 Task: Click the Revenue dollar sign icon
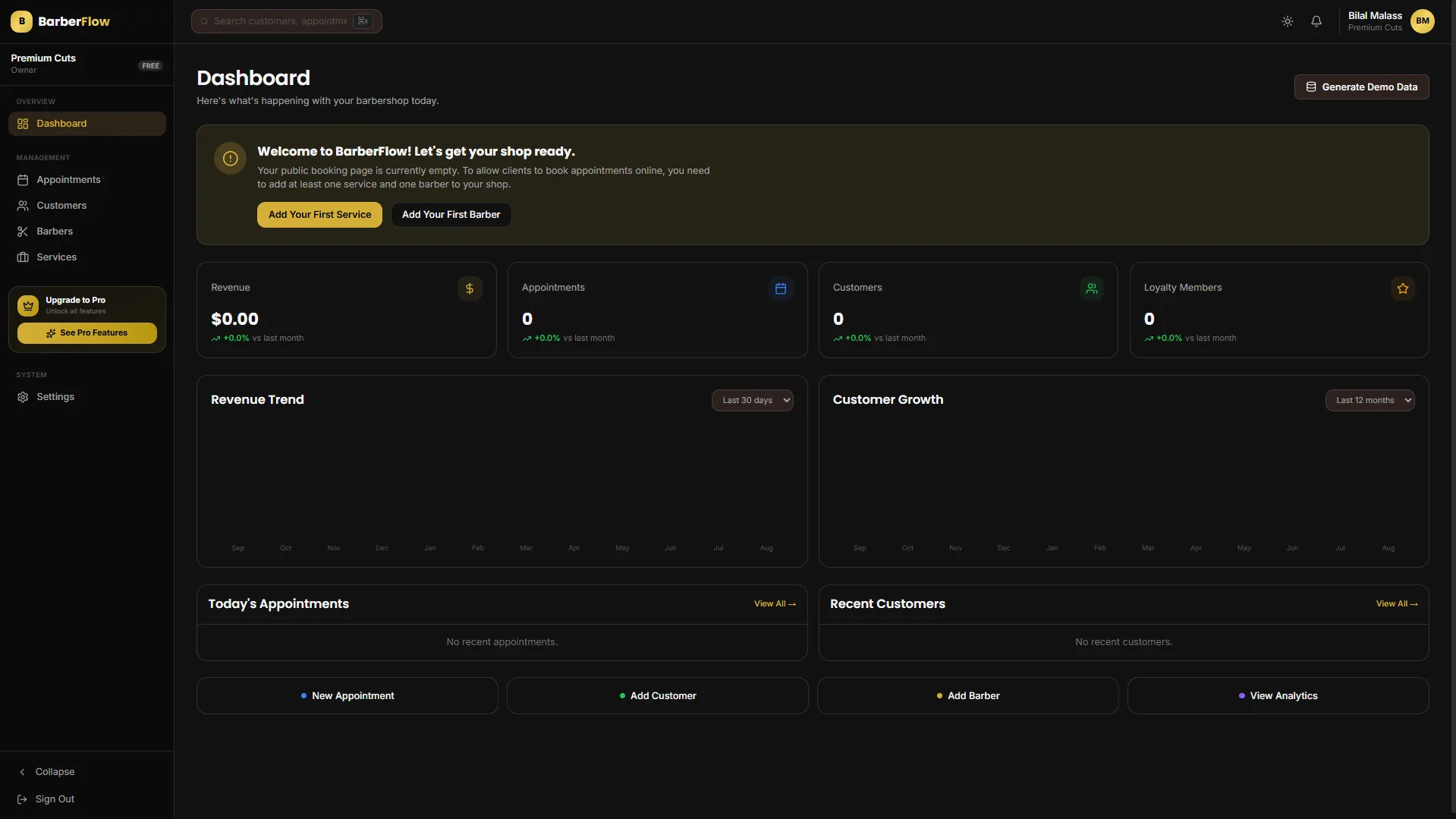470,288
